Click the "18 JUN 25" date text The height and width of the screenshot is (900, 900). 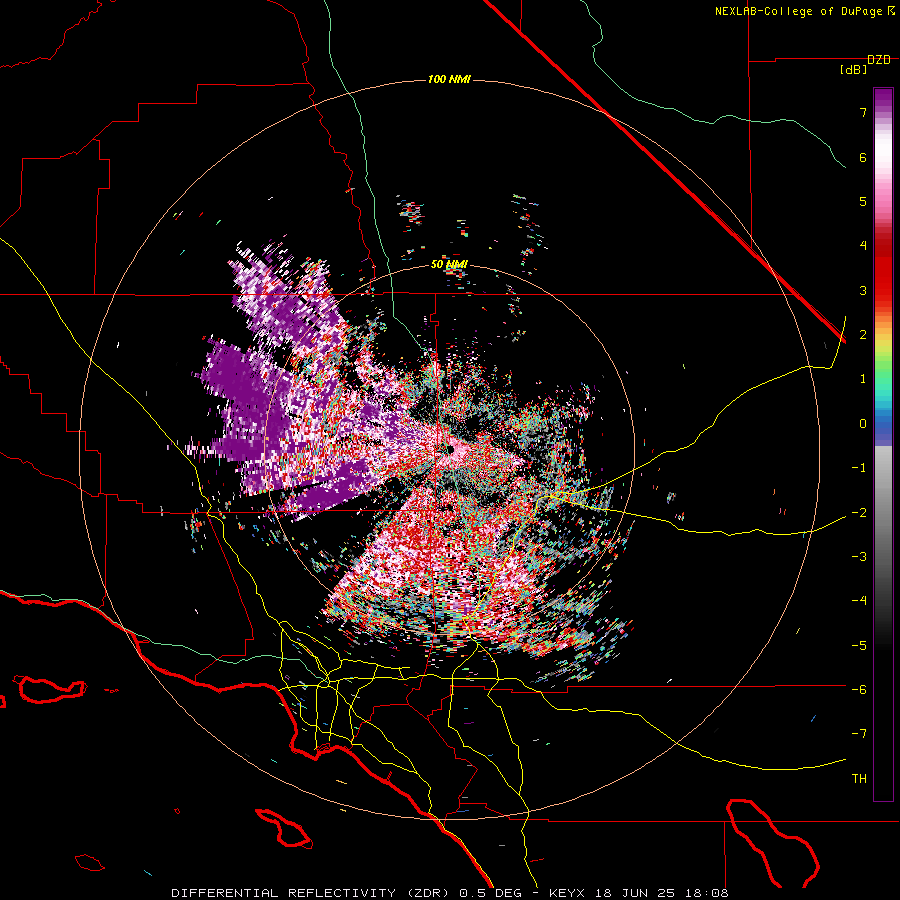634,893
